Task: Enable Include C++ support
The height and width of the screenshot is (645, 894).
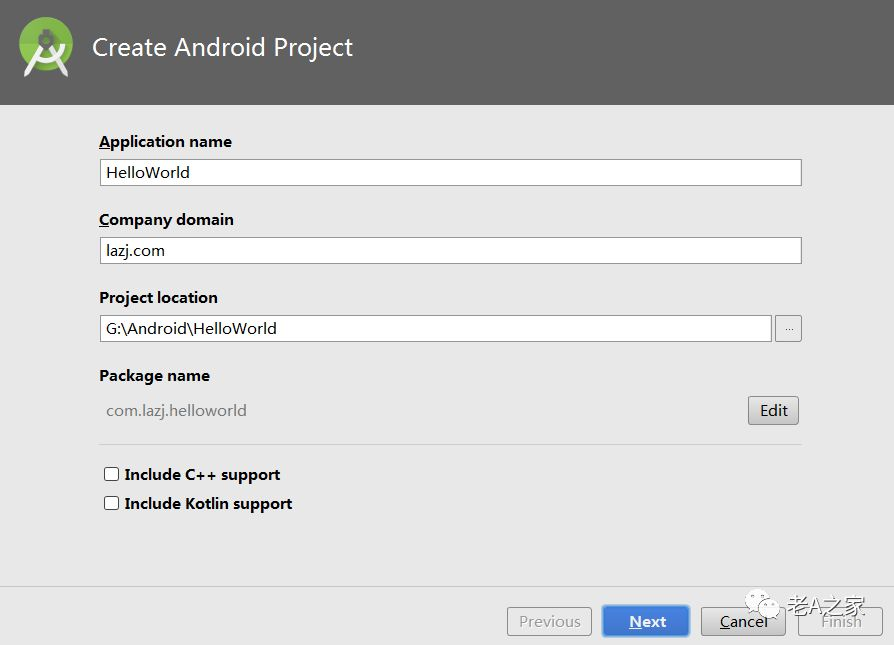Action: point(111,473)
